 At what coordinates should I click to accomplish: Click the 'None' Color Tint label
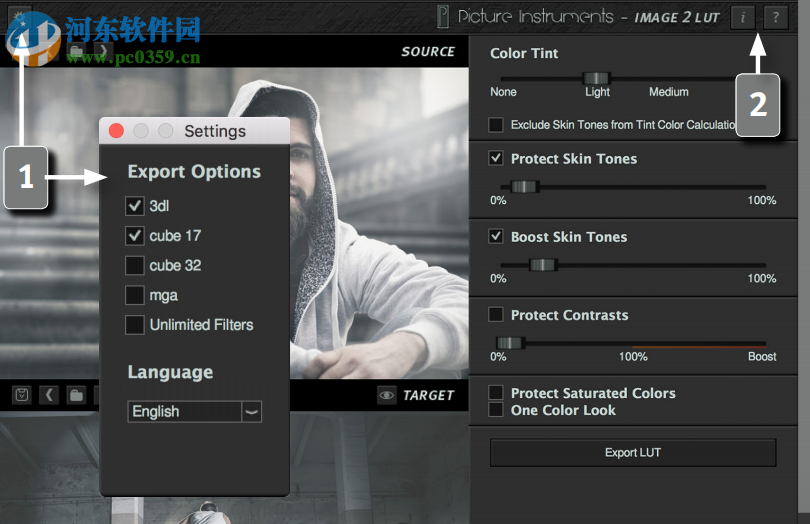coord(503,92)
